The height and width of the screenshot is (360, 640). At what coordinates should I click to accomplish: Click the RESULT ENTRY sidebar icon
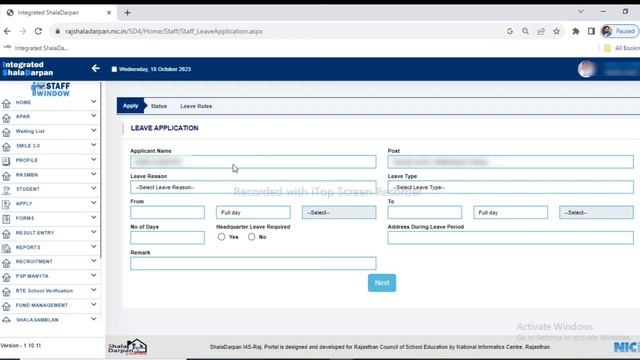pos(6,234)
